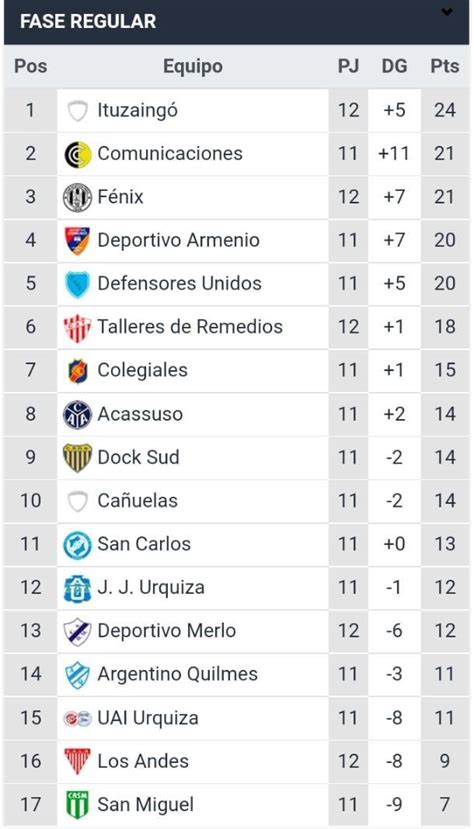Click the Los Andes red-striped crest
This screenshot has width=474, height=829.
tap(78, 761)
